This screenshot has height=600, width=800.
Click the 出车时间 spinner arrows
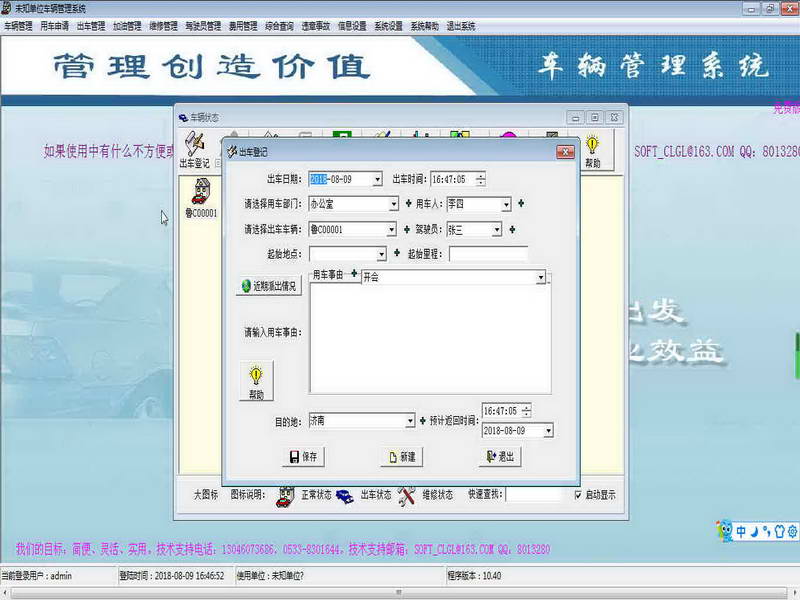click(480, 179)
